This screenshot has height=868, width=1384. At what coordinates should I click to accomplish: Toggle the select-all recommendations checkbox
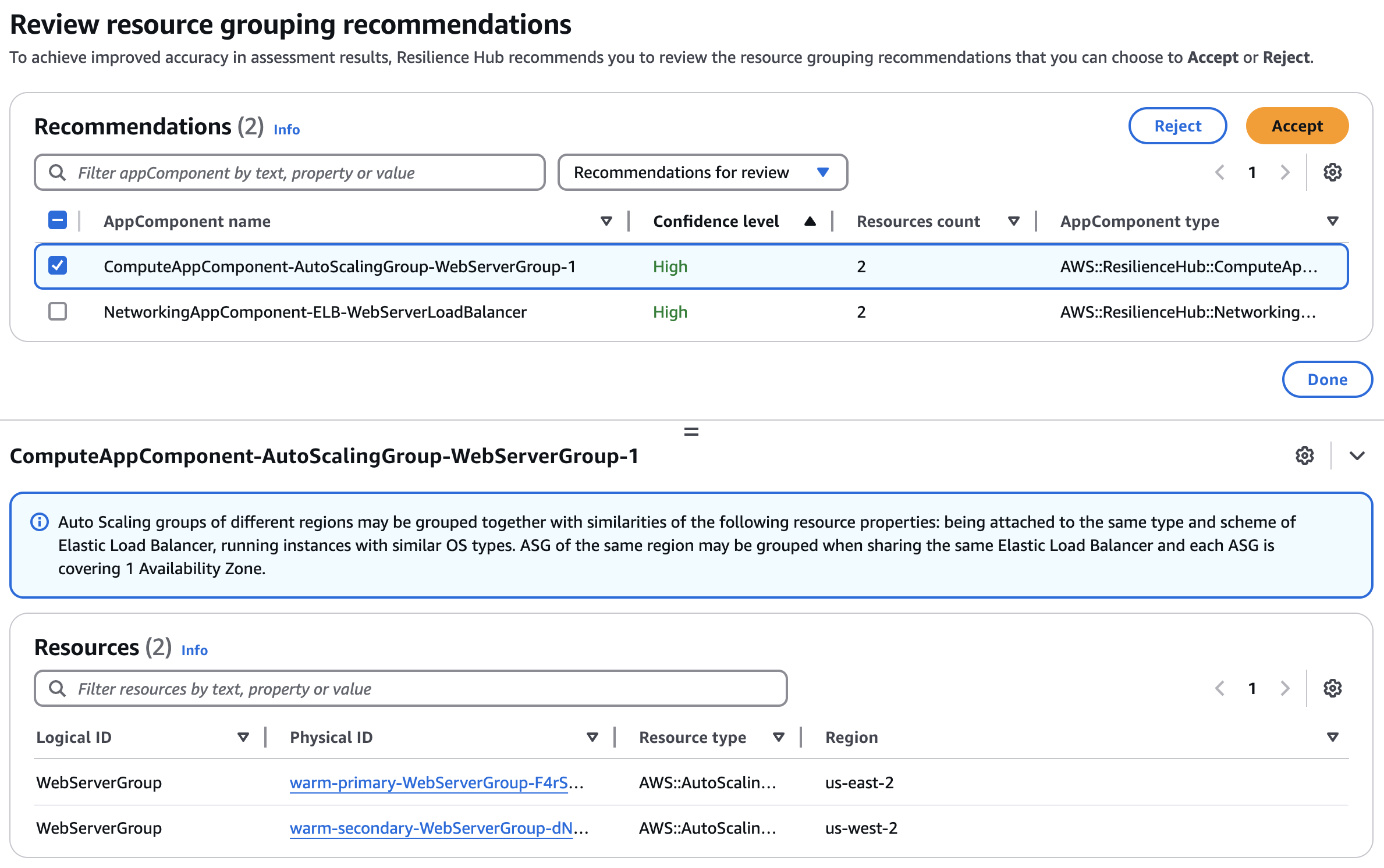58,220
